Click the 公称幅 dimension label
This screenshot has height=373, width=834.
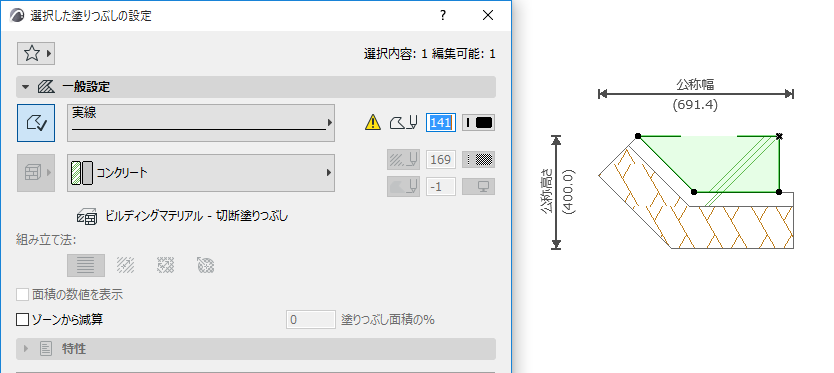click(x=695, y=84)
